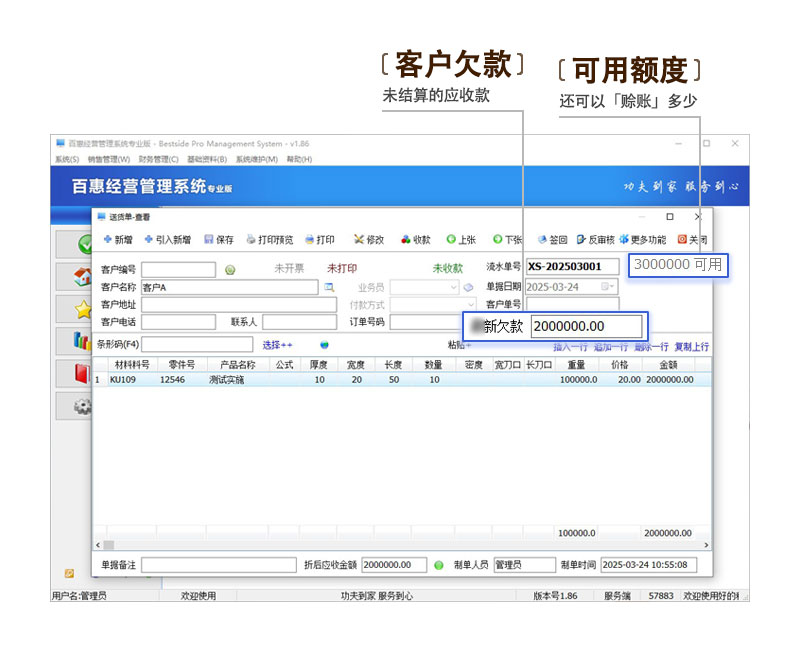Click horizontal scrollbar right arrow under table
This screenshot has width=800, height=660.
tap(706, 545)
